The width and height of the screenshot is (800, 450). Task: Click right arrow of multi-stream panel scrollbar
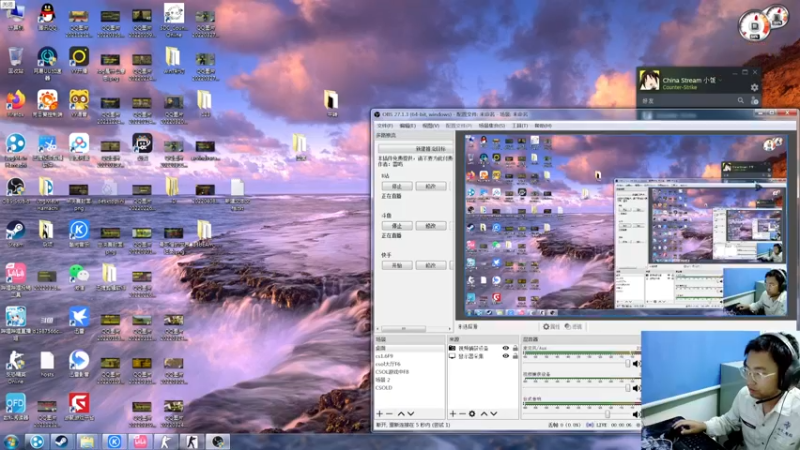coord(449,329)
